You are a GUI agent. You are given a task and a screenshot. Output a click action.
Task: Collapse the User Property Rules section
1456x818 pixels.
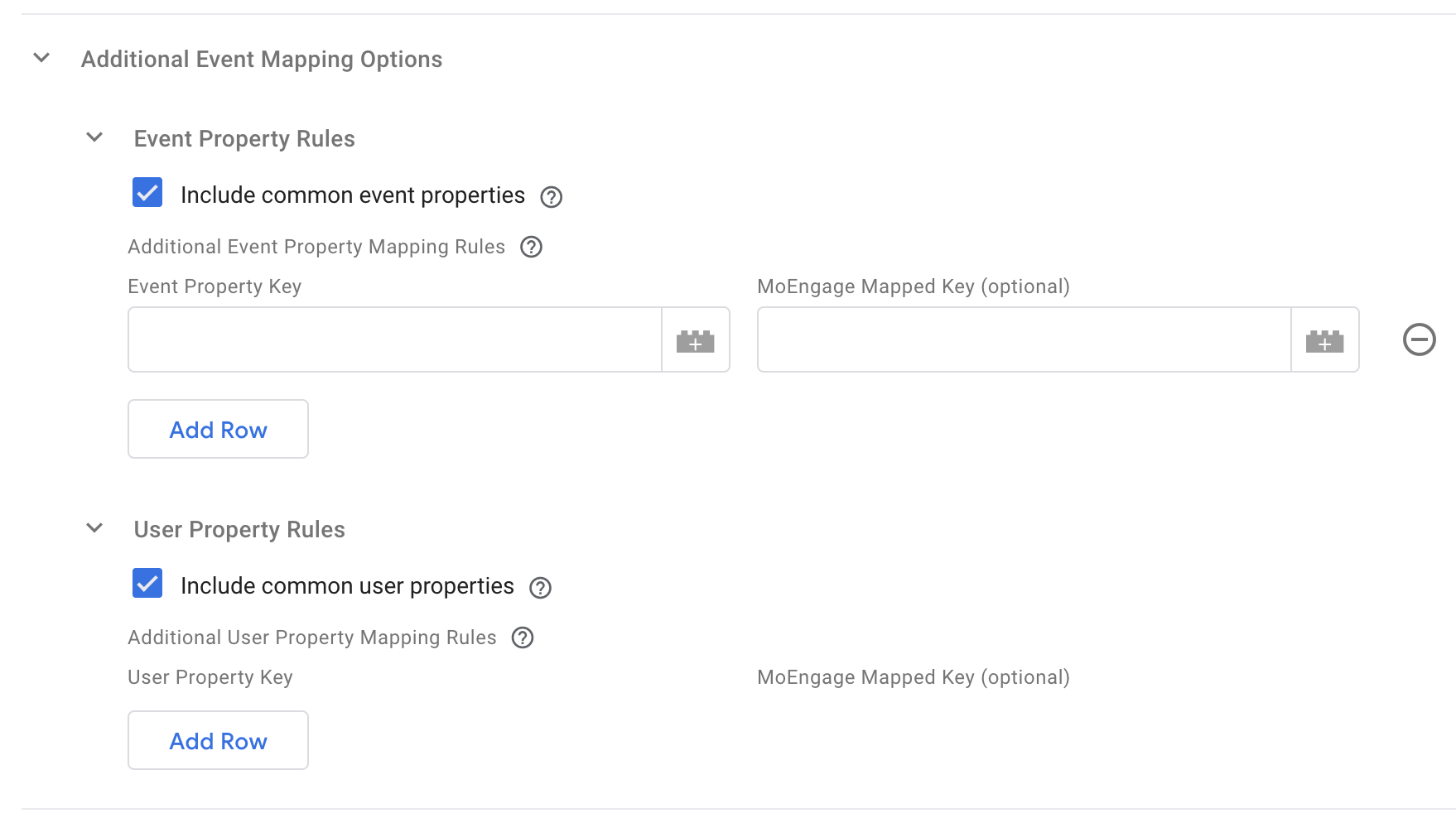pyautogui.click(x=94, y=527)
